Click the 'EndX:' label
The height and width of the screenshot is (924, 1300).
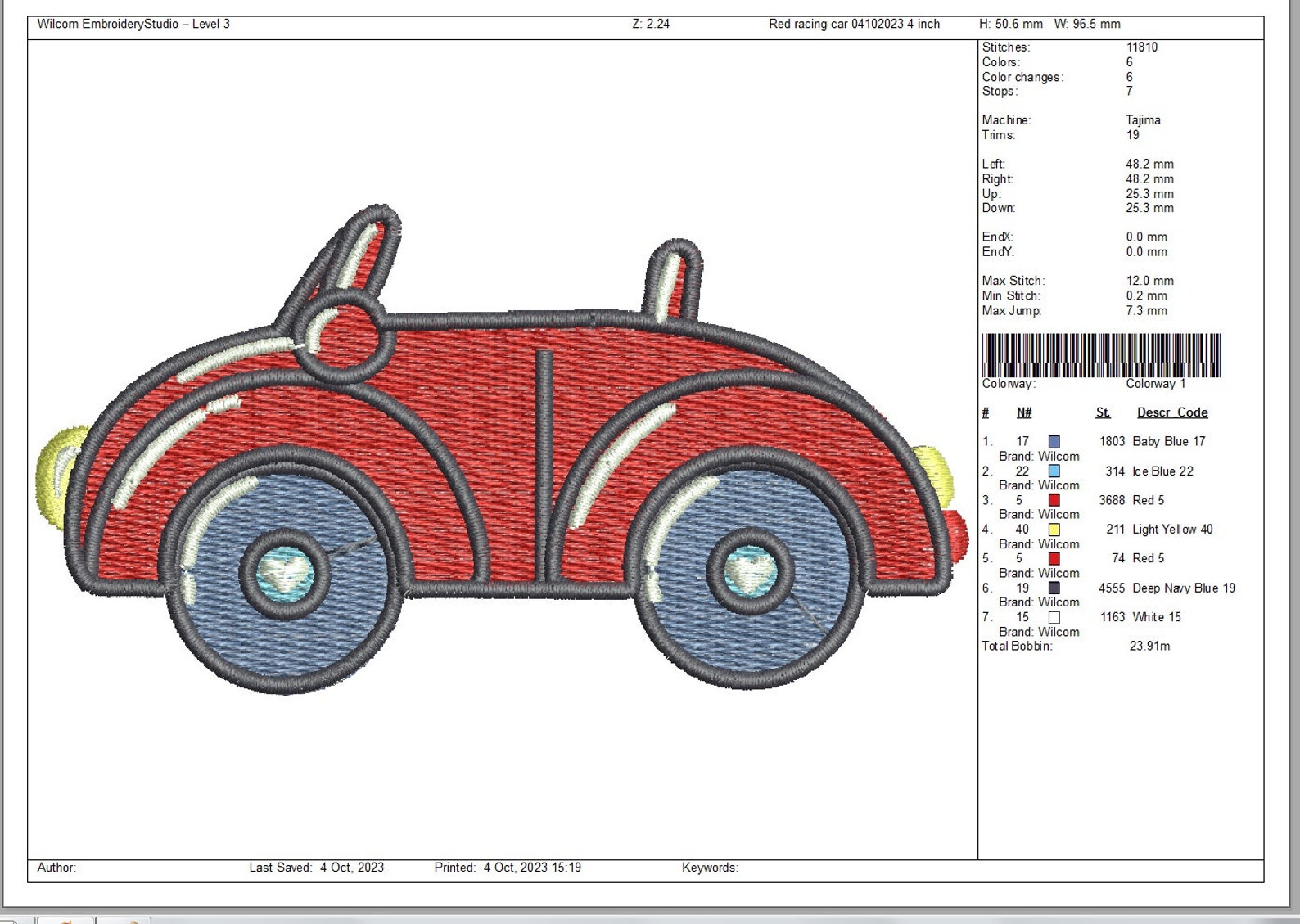pos(998,237)
